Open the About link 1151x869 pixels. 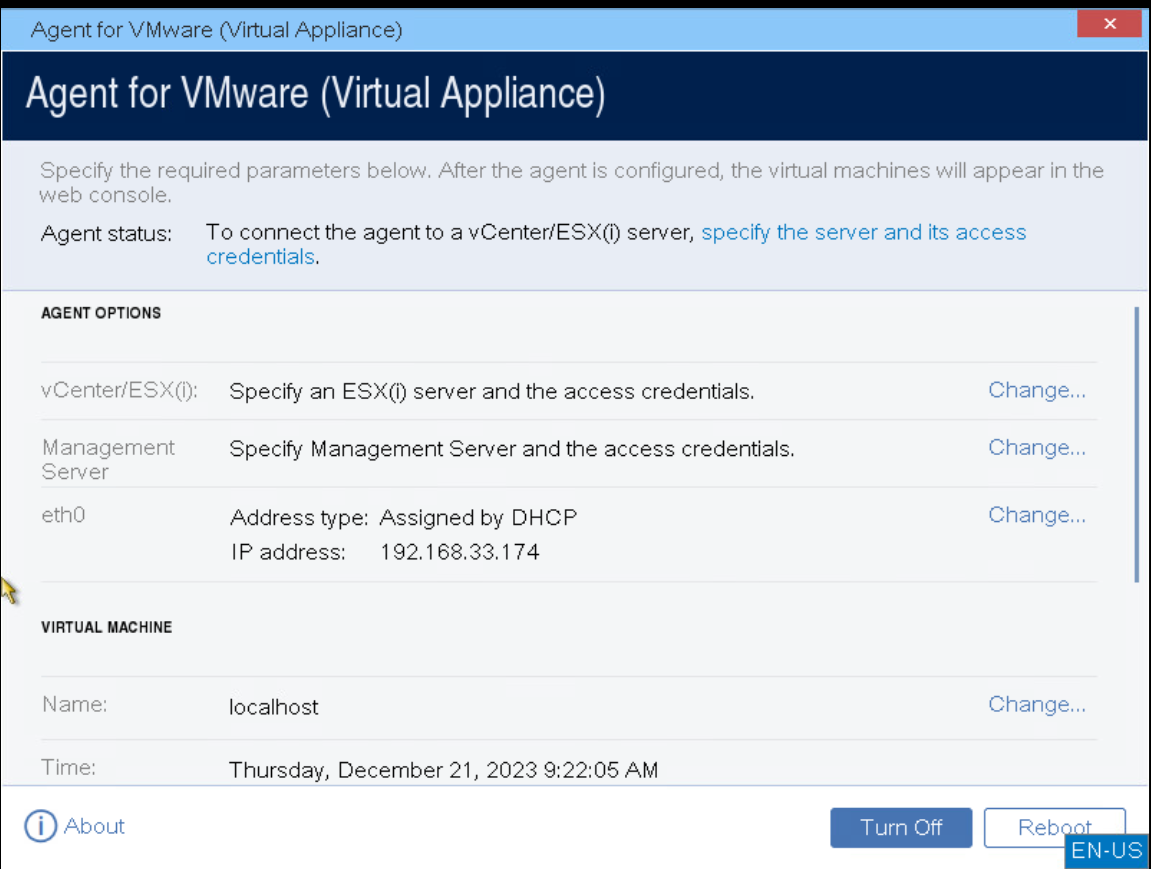click(x=94, y=826)
